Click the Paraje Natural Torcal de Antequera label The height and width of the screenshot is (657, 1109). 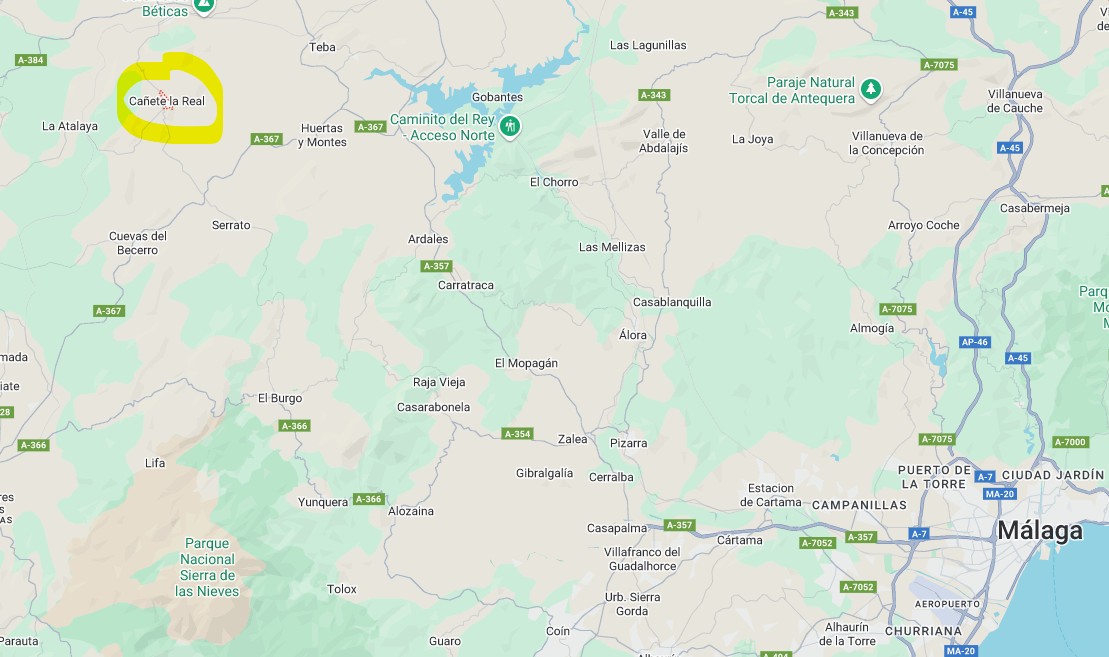click(792, 91)
